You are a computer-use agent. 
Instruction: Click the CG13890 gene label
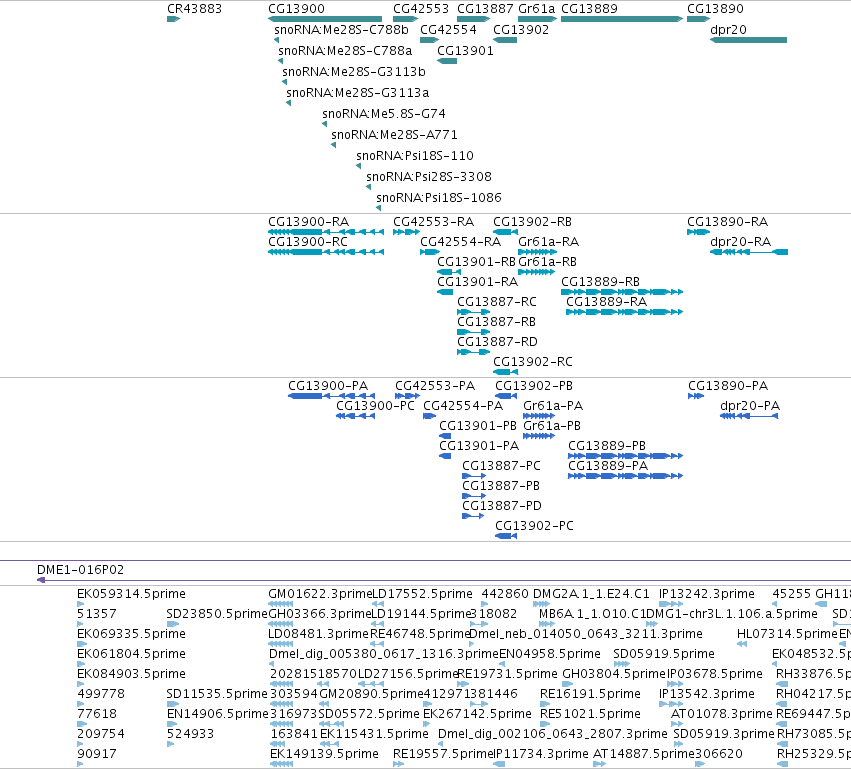tap(715, 9)
